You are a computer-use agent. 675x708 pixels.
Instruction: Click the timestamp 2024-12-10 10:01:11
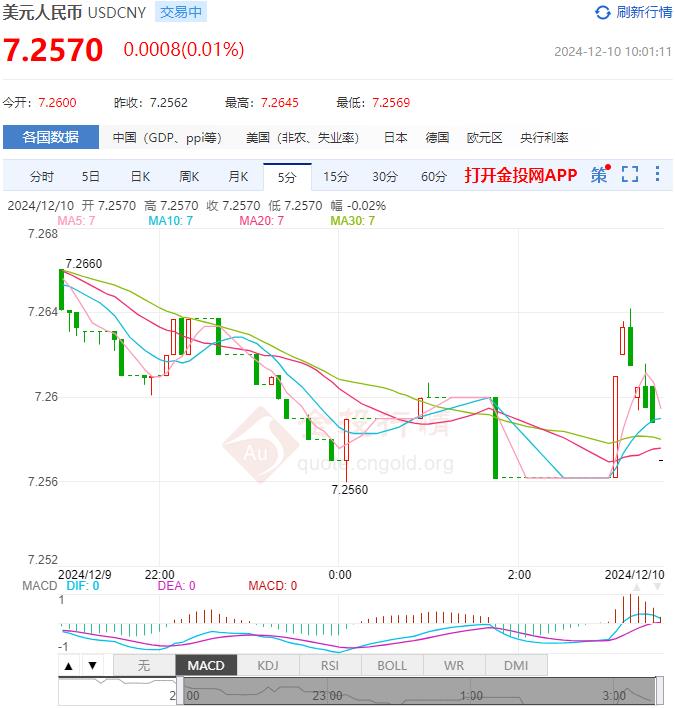pyautogui.click(x=613, y=52)
